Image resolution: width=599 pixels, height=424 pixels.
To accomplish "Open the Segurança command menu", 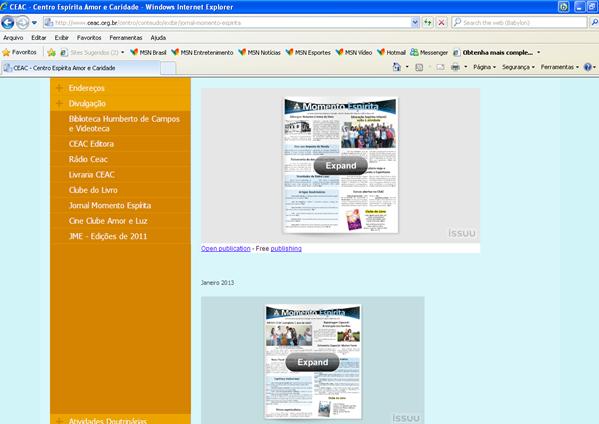I will (x=518, y=67).
